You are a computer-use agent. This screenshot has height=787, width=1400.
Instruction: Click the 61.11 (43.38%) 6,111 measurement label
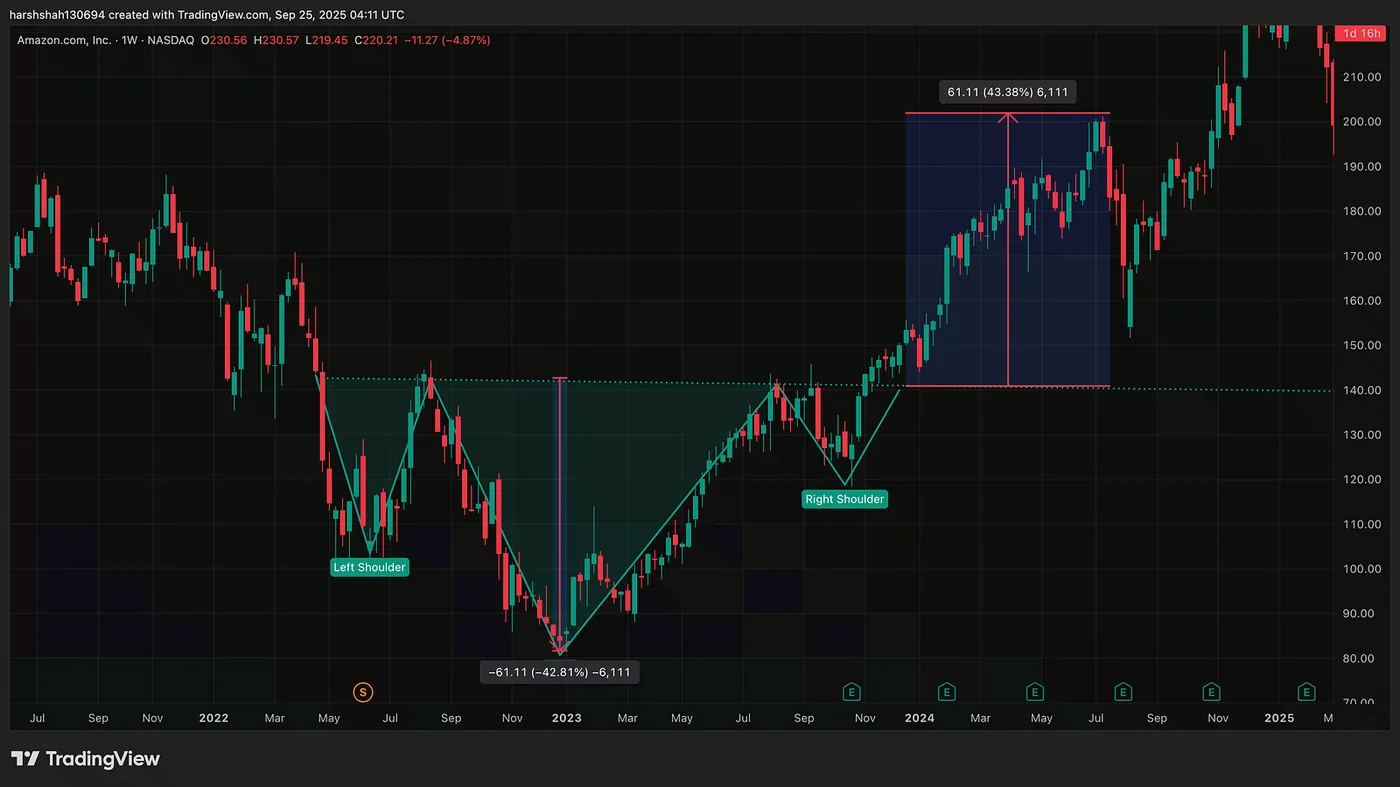[x=1008, y=92]
